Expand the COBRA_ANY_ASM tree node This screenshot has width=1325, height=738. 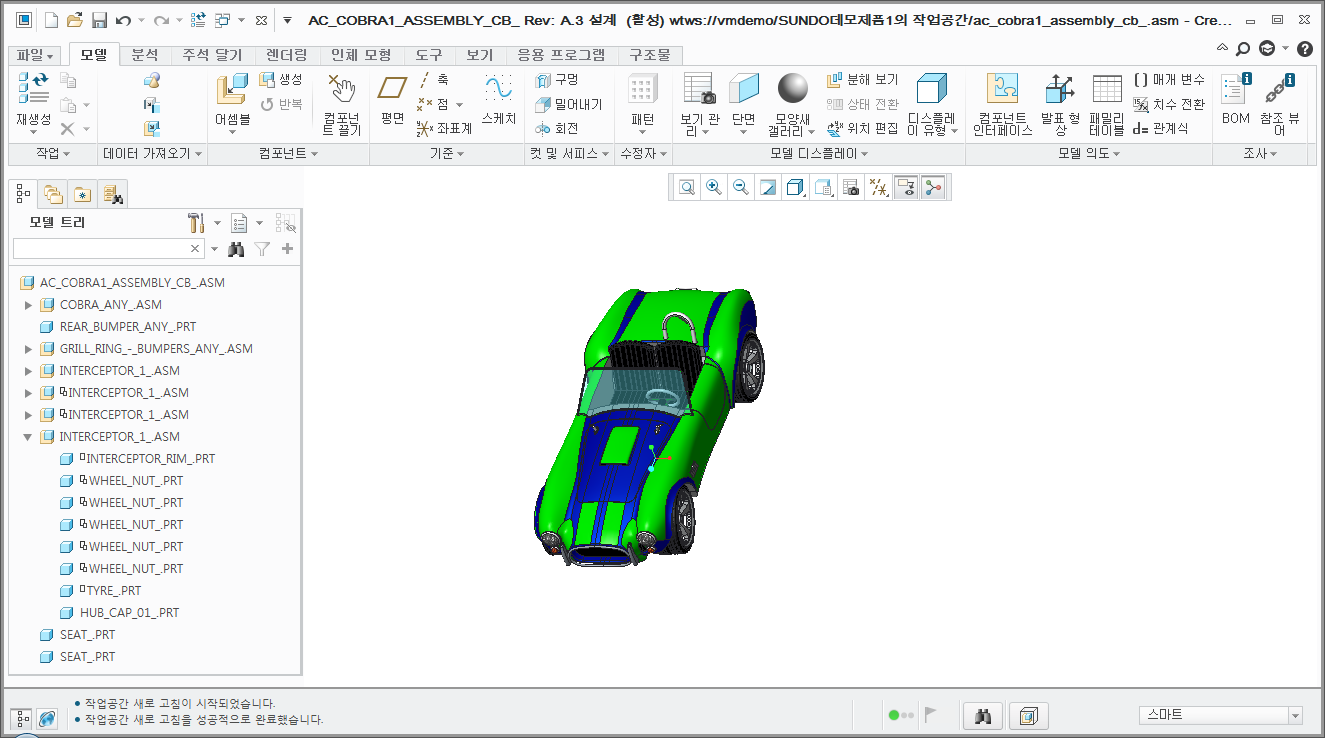pyautogui.click(x=28, y=304)
